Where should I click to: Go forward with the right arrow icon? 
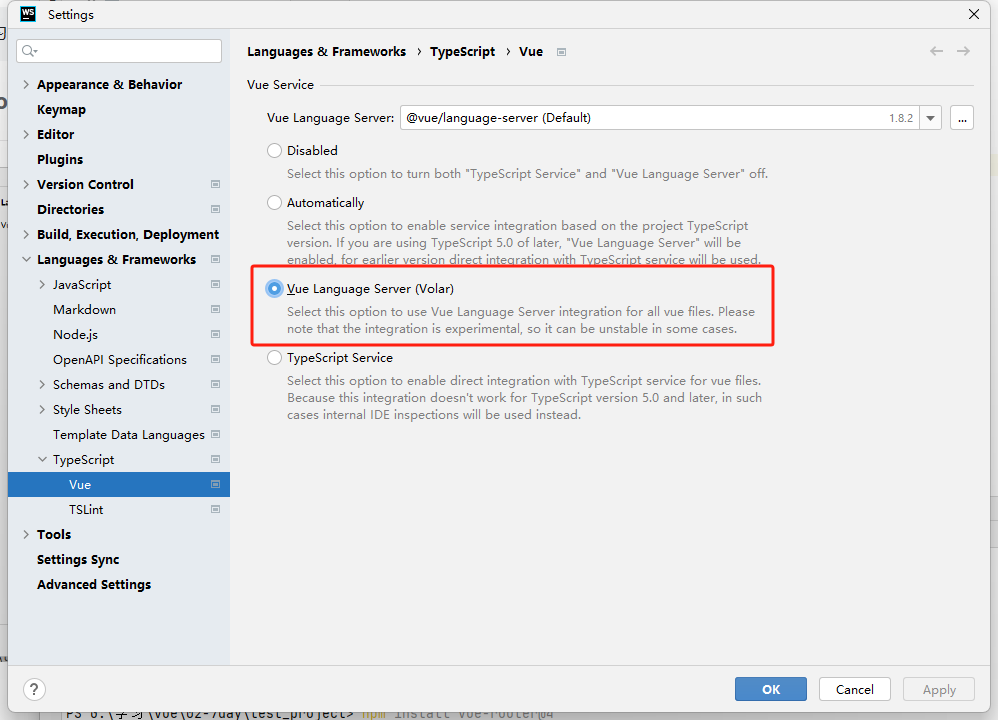(964, 51)
